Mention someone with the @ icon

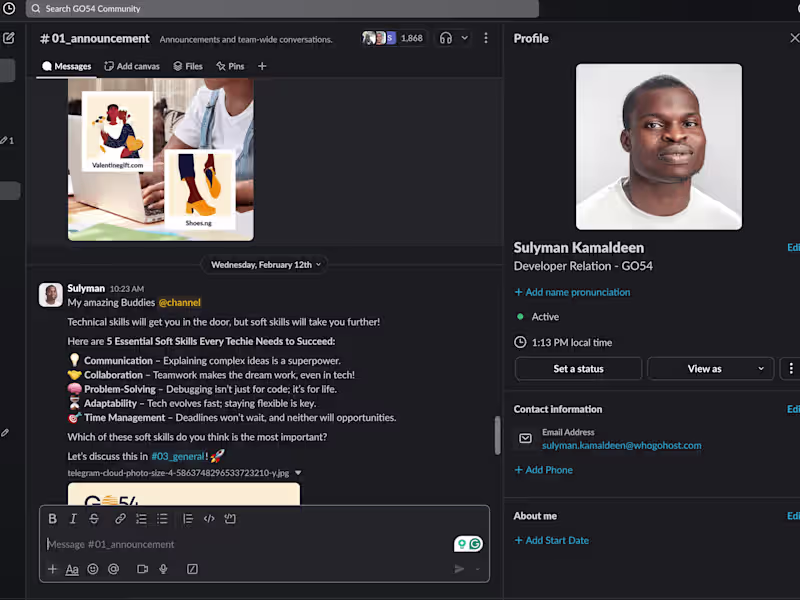click(113, 569)
